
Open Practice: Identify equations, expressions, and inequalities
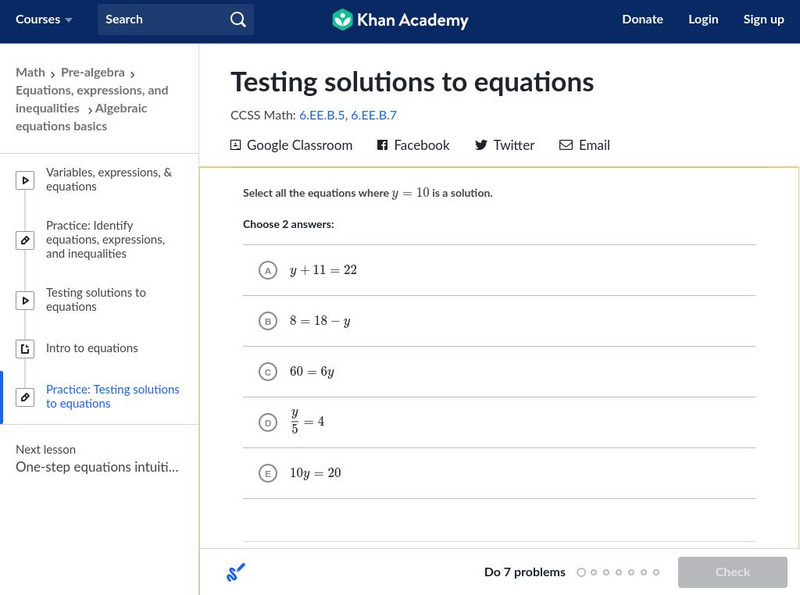point(105,240)
